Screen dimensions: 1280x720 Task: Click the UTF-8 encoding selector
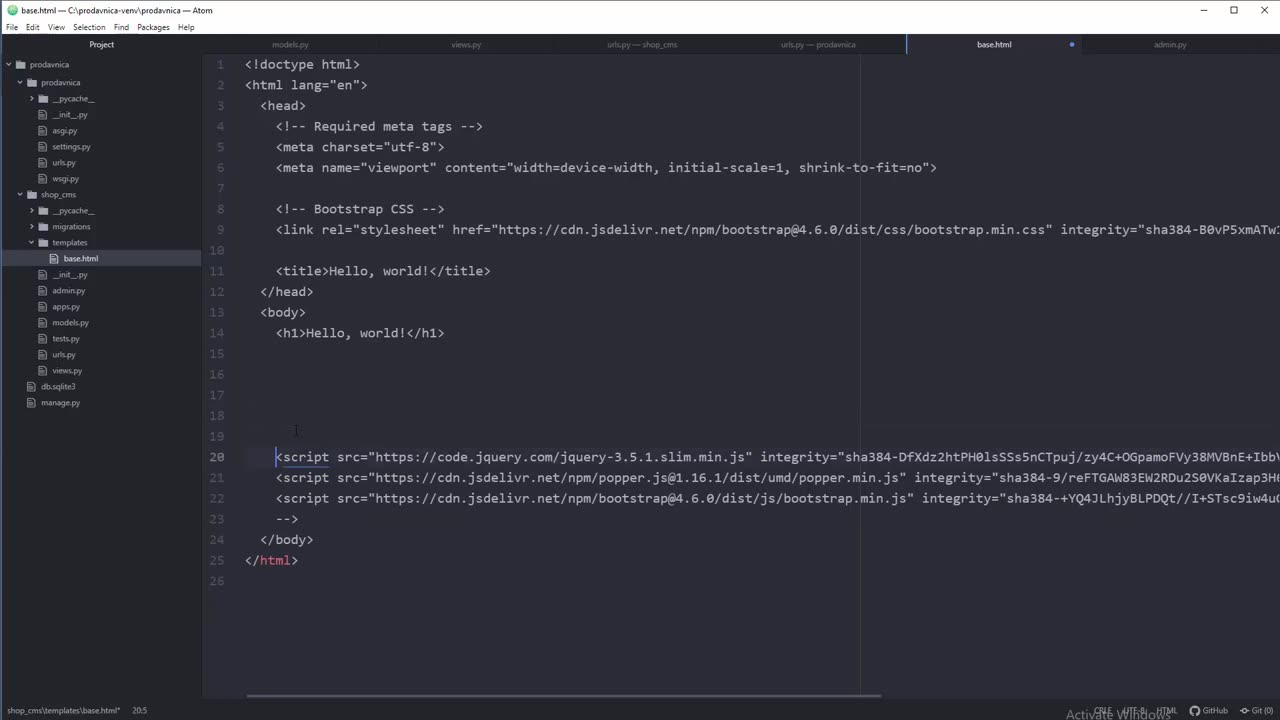1134,711
